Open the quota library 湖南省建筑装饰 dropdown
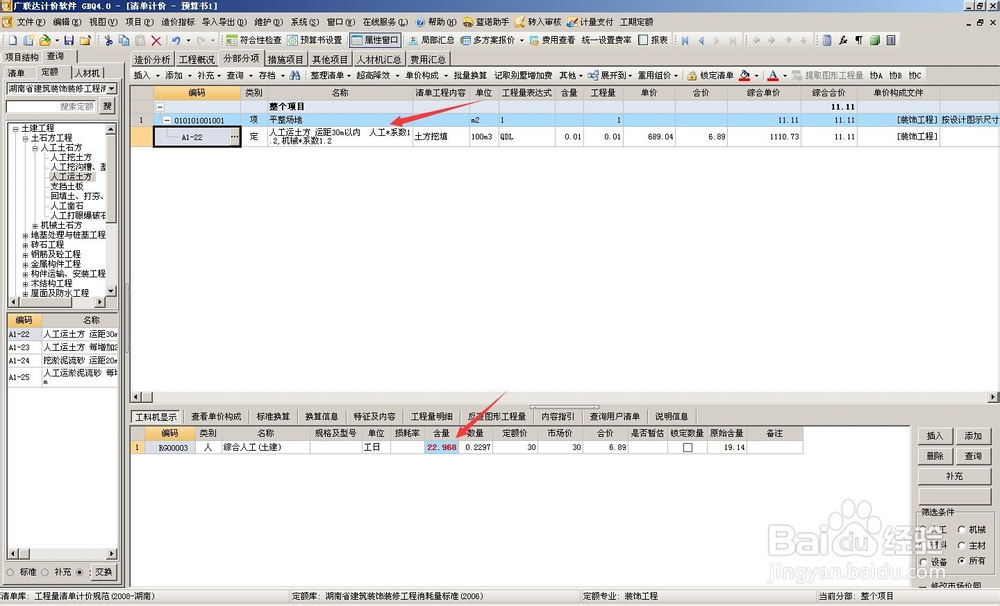The width and height of the screenshot is (1000, 606). pyautogui.click(x=112, y=89)
